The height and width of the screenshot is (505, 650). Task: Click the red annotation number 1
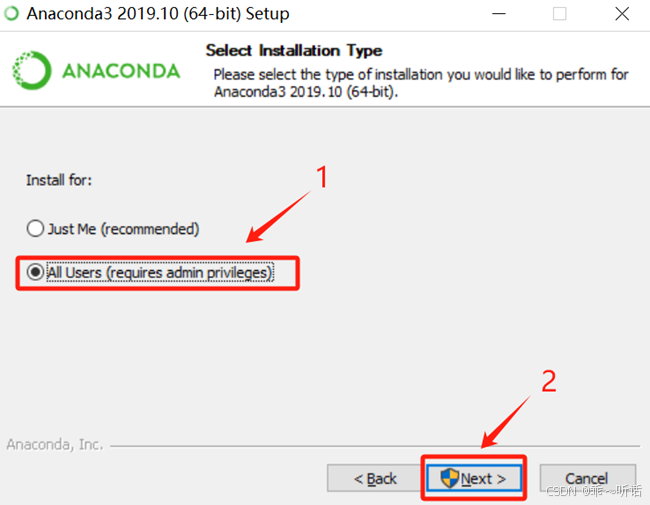(322, 177)
